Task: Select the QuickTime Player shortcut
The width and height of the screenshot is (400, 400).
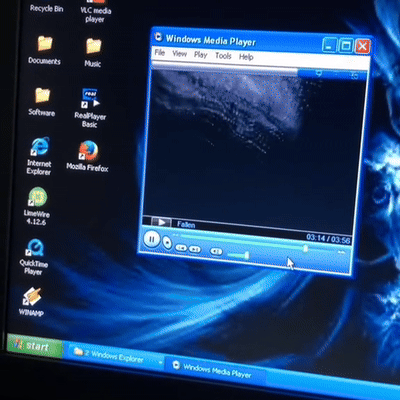Action: 34,257
